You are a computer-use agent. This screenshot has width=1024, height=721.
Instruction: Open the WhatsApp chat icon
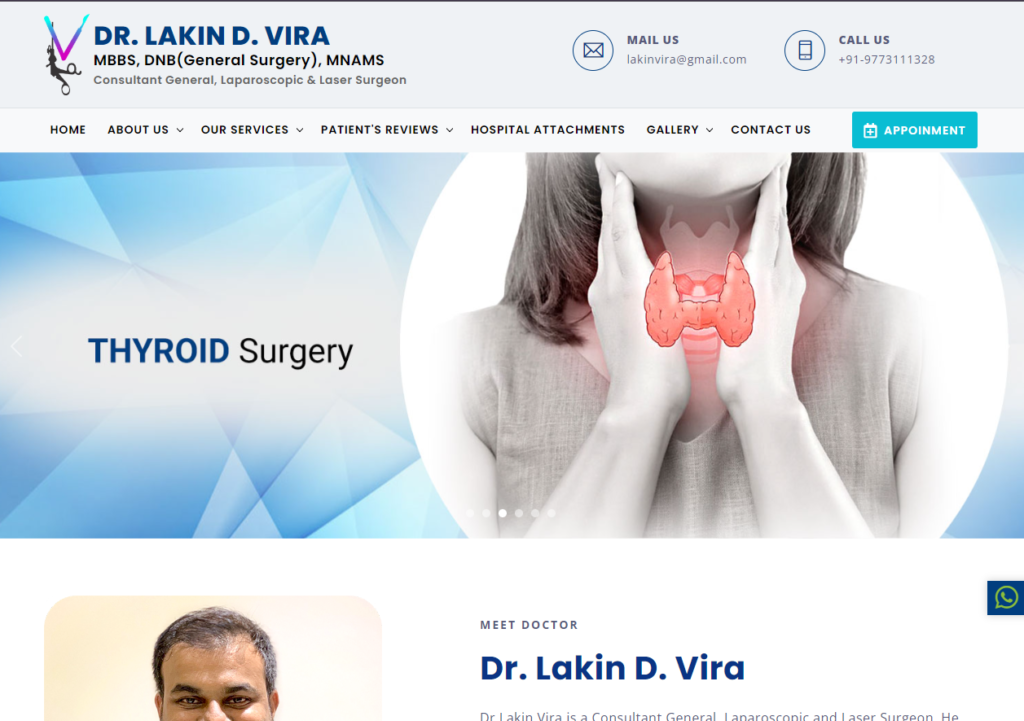[x=1006, y=598]
